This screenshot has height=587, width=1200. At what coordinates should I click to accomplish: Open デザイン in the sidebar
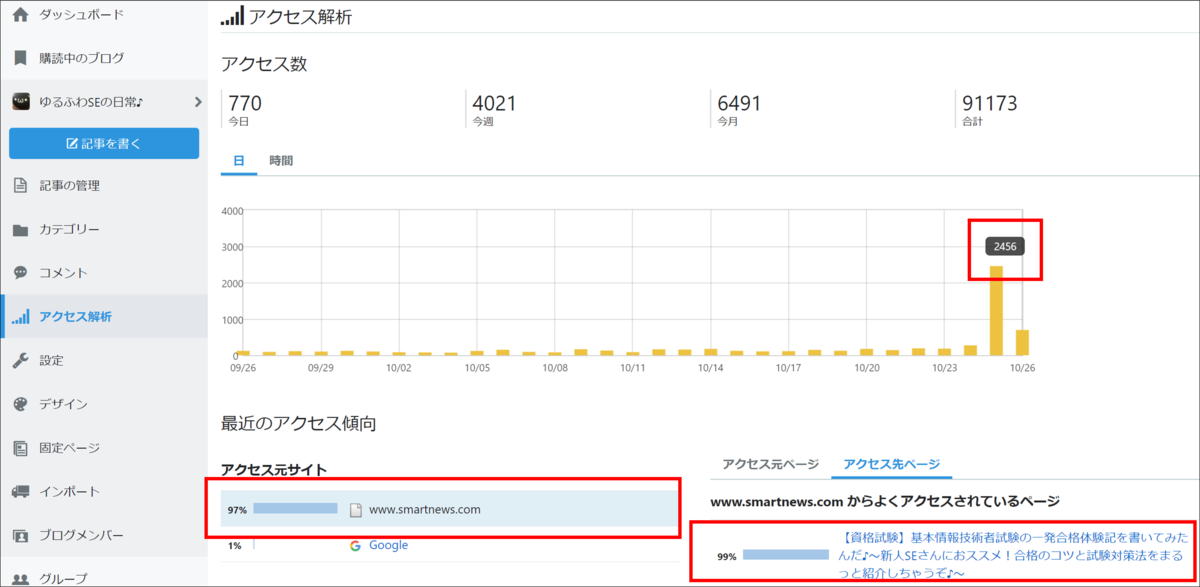coord(63,404)
